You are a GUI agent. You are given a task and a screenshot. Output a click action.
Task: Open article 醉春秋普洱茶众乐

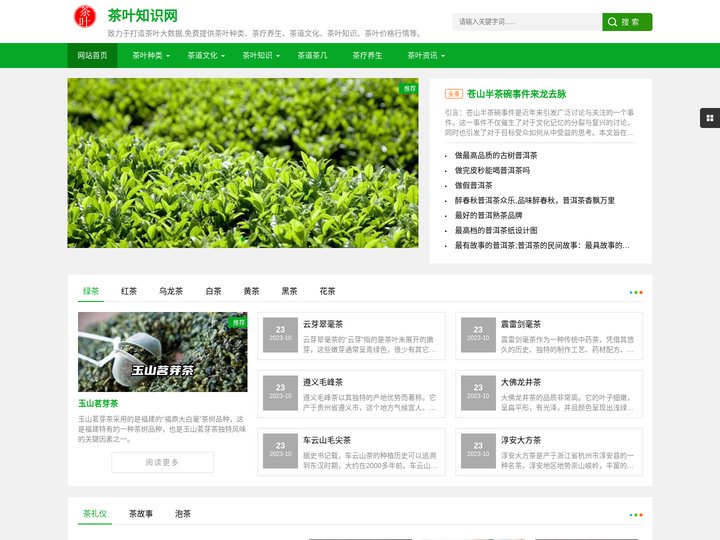pos(534,201)
